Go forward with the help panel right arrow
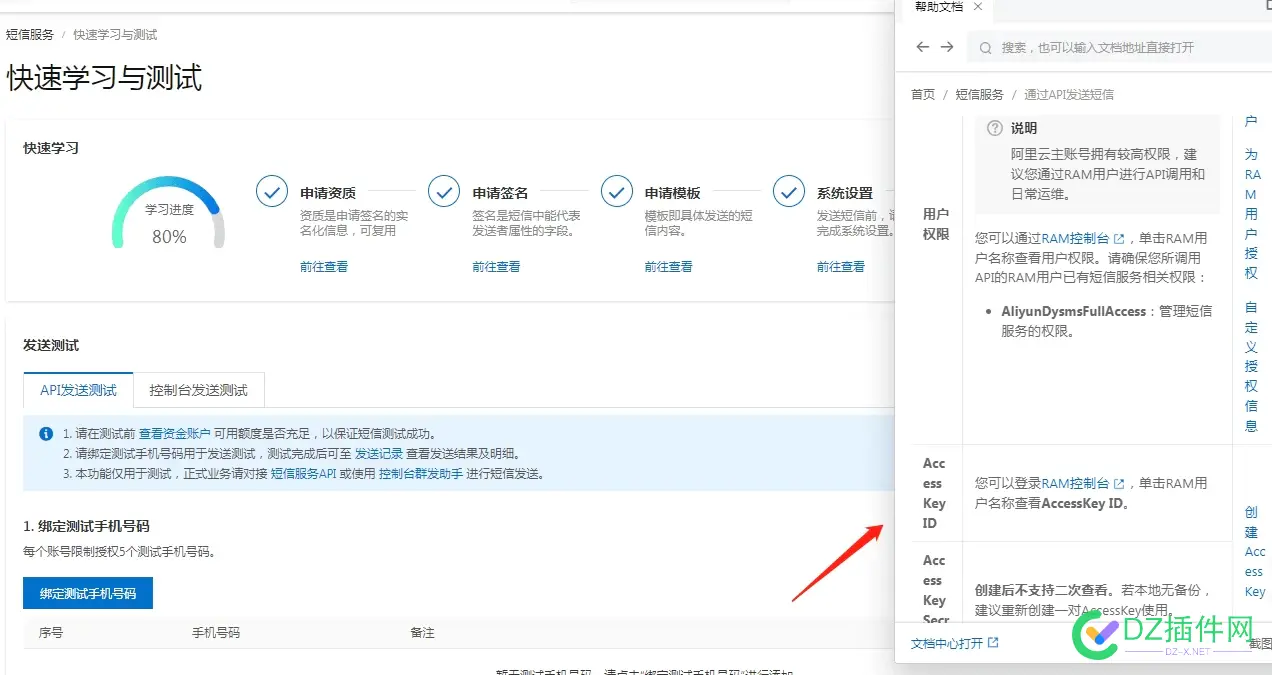The height and width of the screenshot is (675, 1272). coord(947,47)
